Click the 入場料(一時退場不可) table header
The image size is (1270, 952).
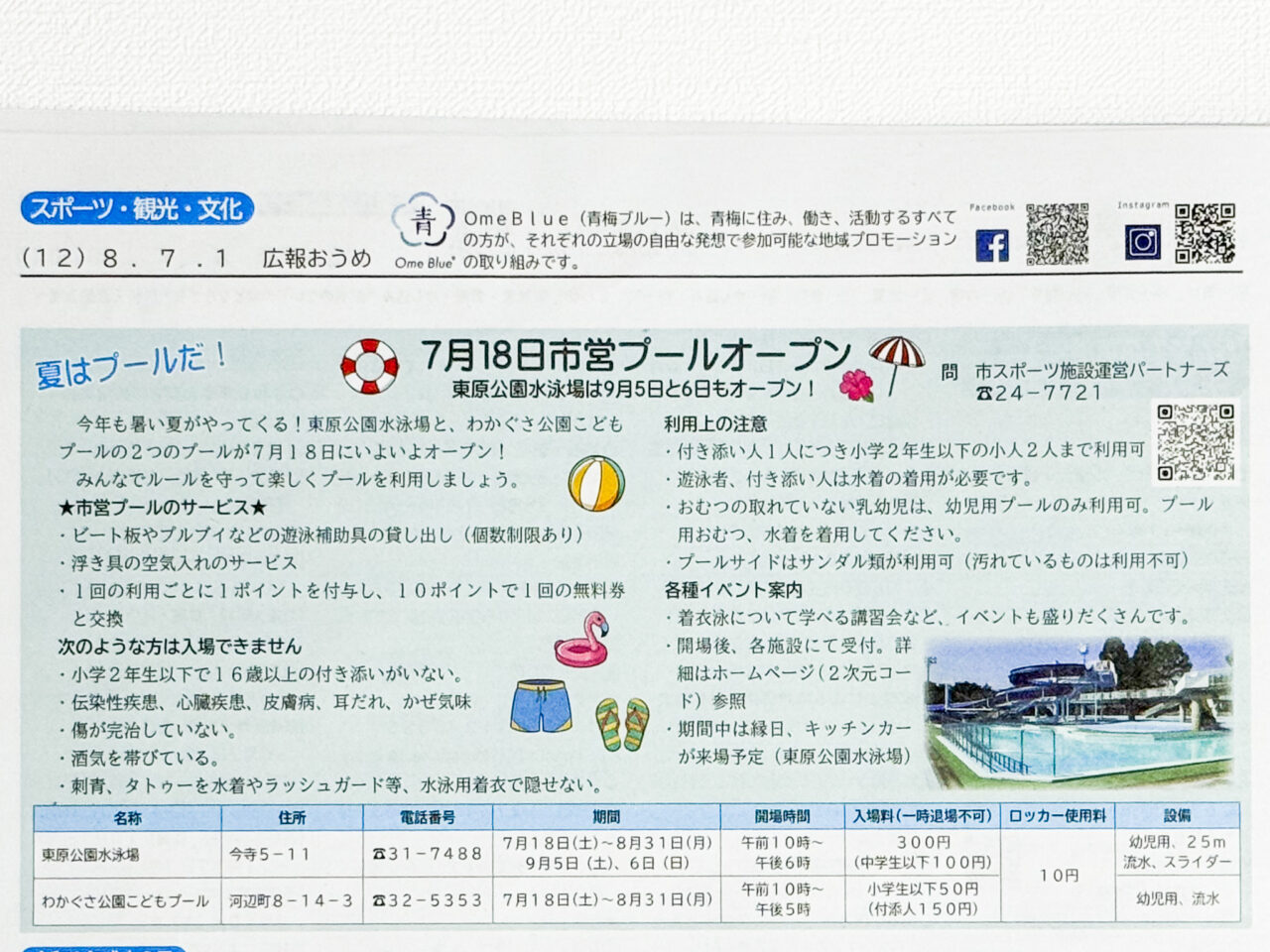point(923,816)
